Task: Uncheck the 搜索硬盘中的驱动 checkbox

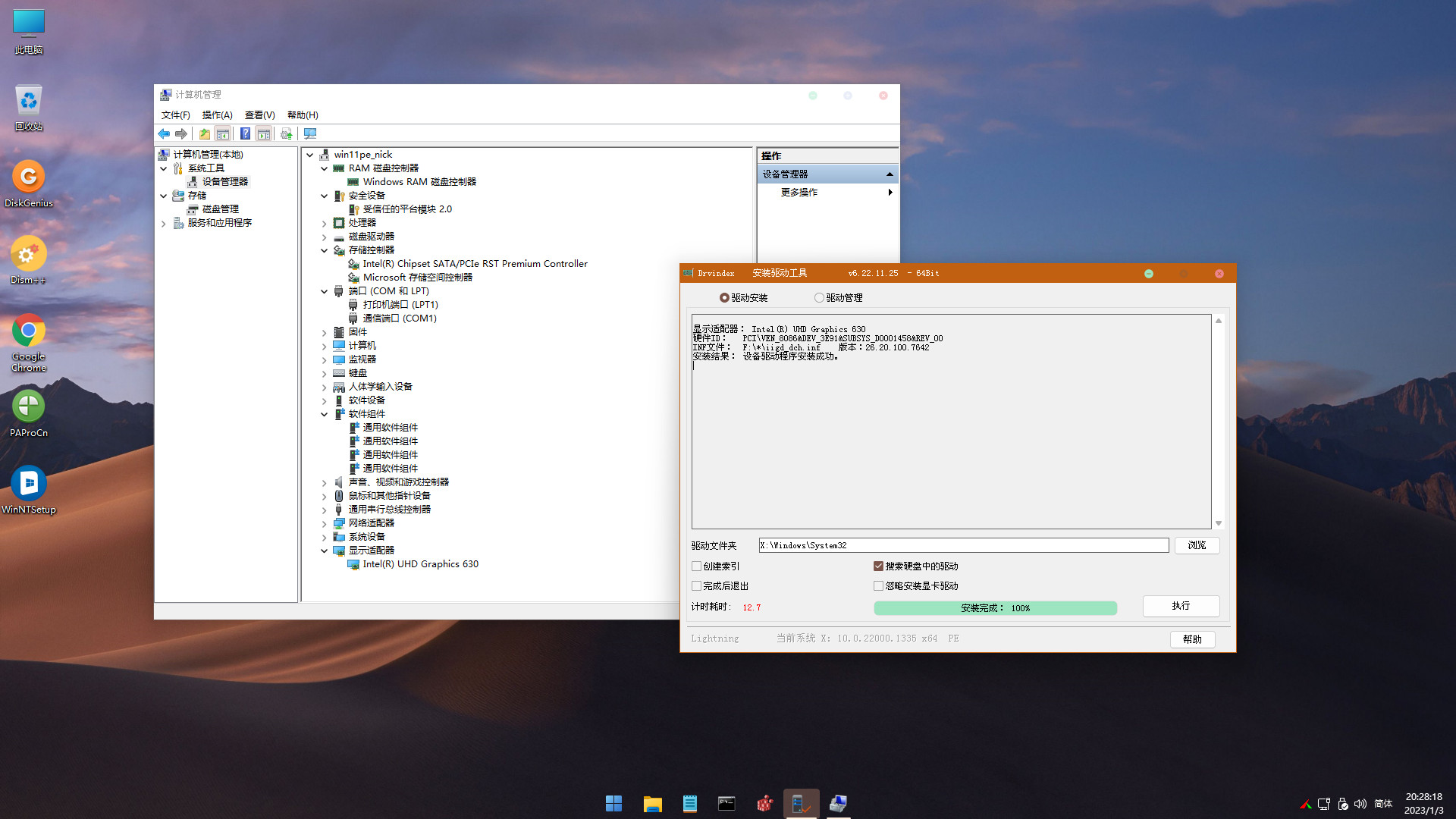Action: click(x=878, y=566)
